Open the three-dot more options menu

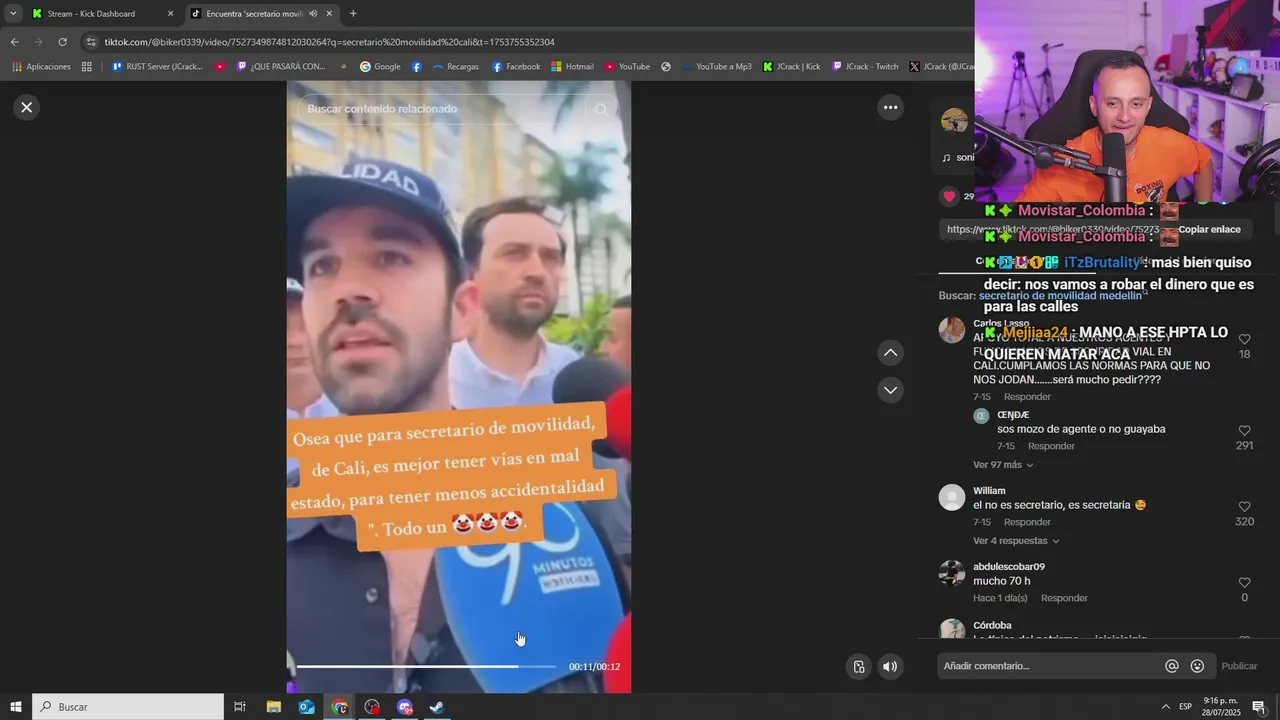coord(890,107)
